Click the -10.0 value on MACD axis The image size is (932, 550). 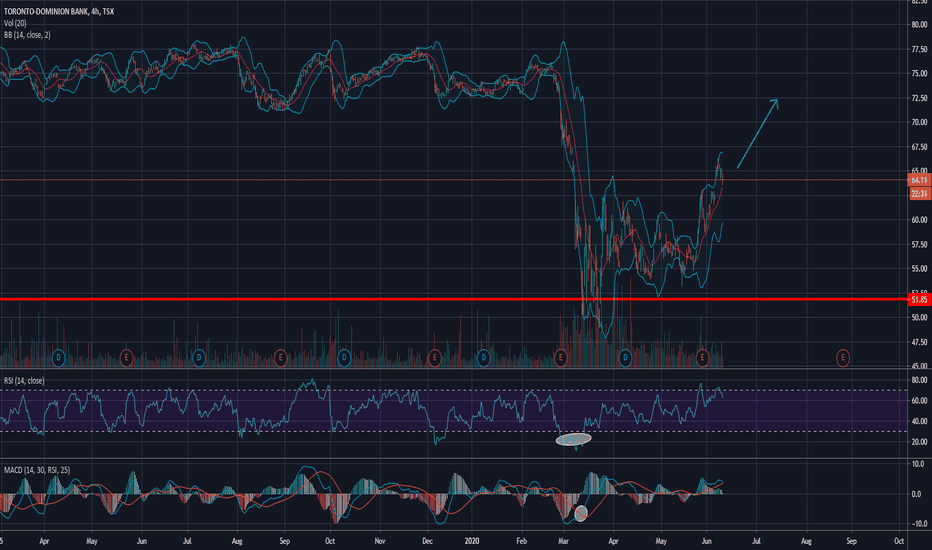pyautogui.click(x=919, y=524)
